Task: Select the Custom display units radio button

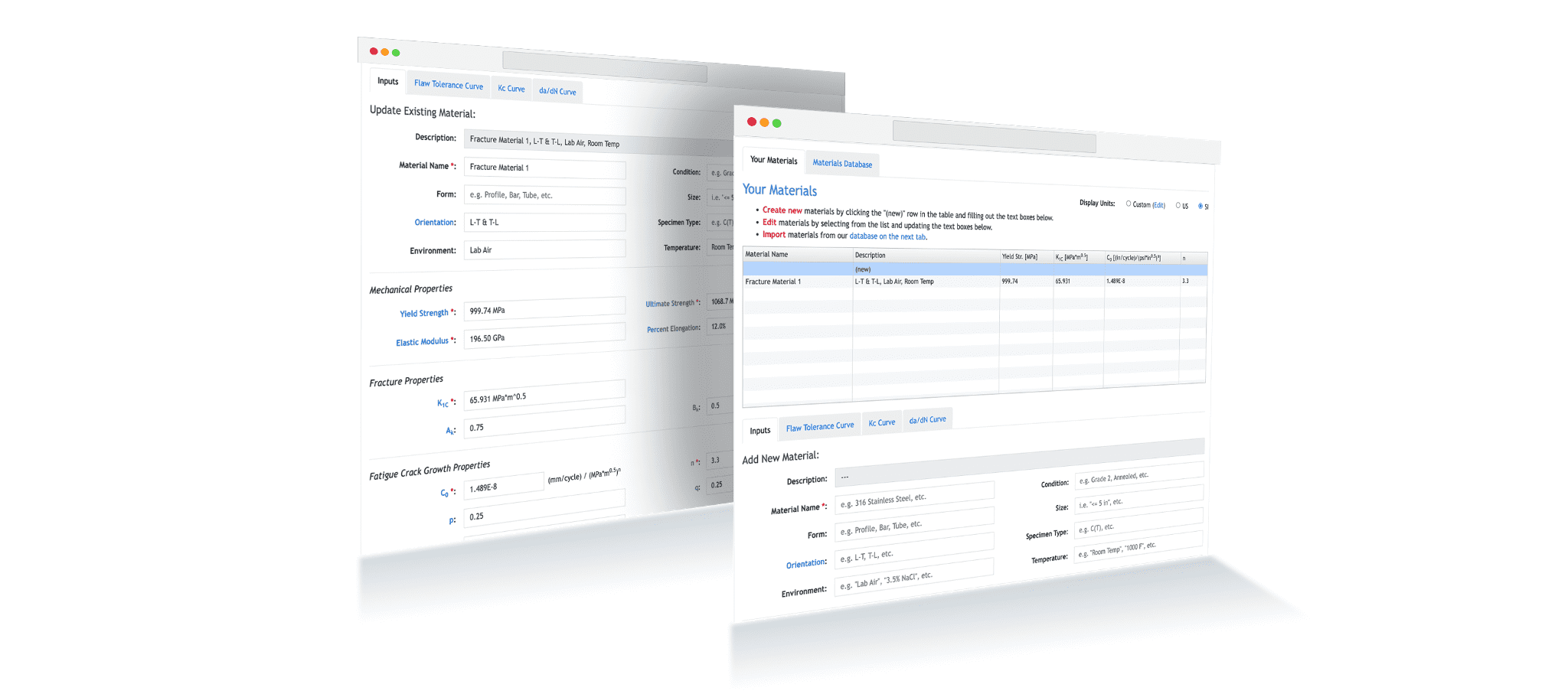Action: pyautogui.click(x=1128, y=204)
